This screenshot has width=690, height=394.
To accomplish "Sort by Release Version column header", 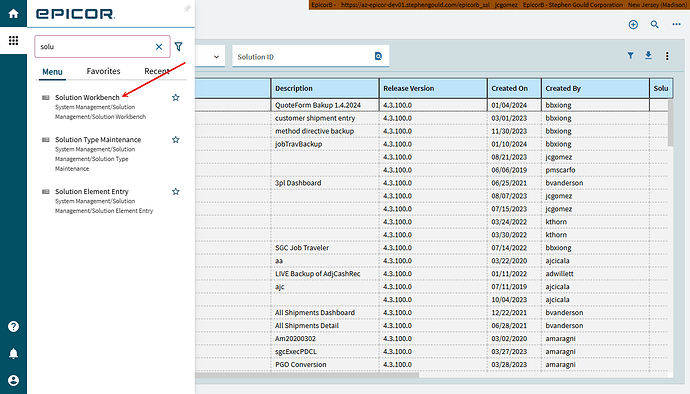I will point(433,88).
